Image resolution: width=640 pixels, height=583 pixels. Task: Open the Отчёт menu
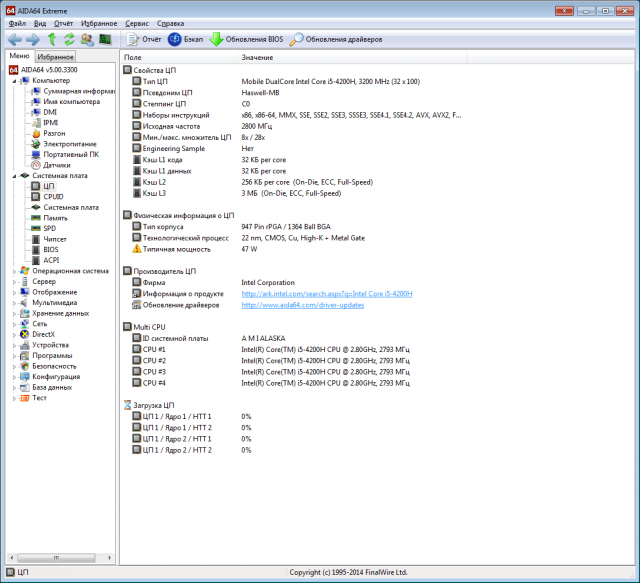pos(63,24)
